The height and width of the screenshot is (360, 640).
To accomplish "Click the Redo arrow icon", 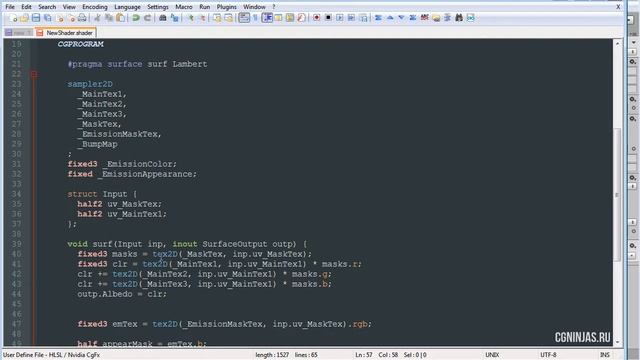I will 147,18.
